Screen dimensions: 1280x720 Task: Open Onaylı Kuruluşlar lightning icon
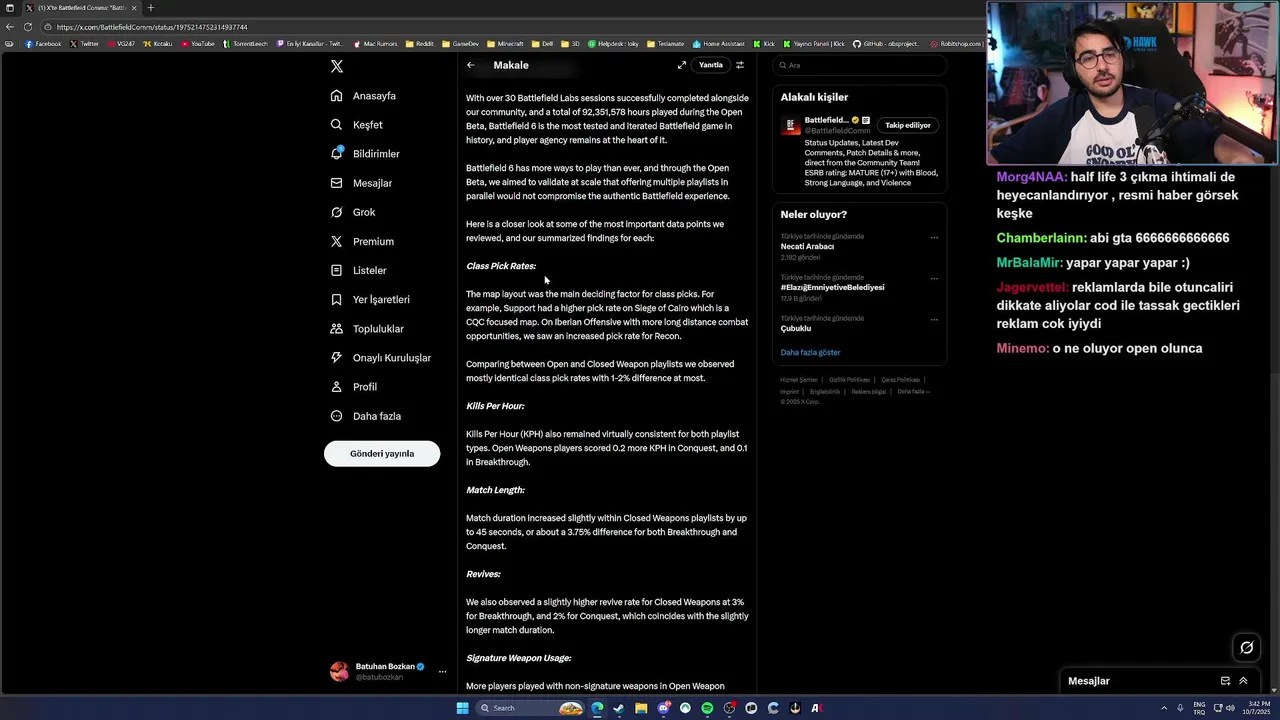tap(337, 358)
